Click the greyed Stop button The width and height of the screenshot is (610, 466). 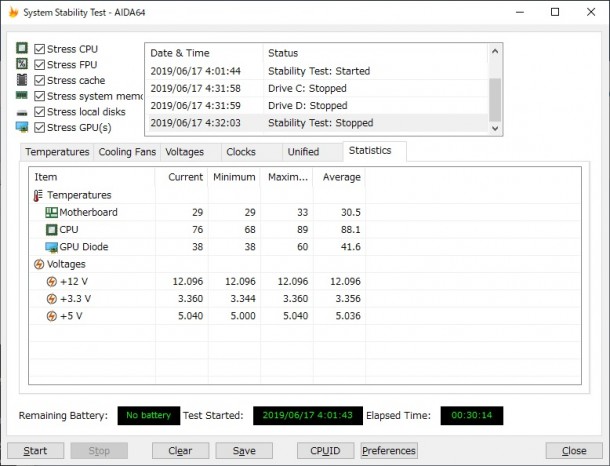click(99, 451)
